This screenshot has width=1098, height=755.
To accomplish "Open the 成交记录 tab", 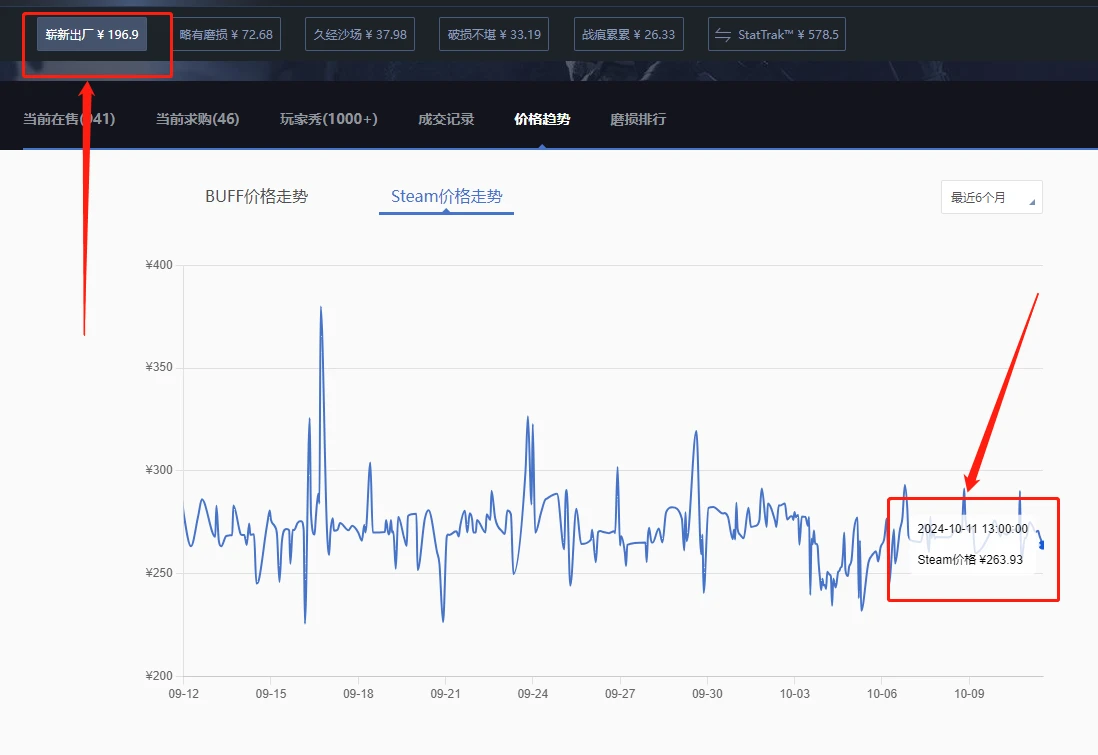I will [446, 119].
